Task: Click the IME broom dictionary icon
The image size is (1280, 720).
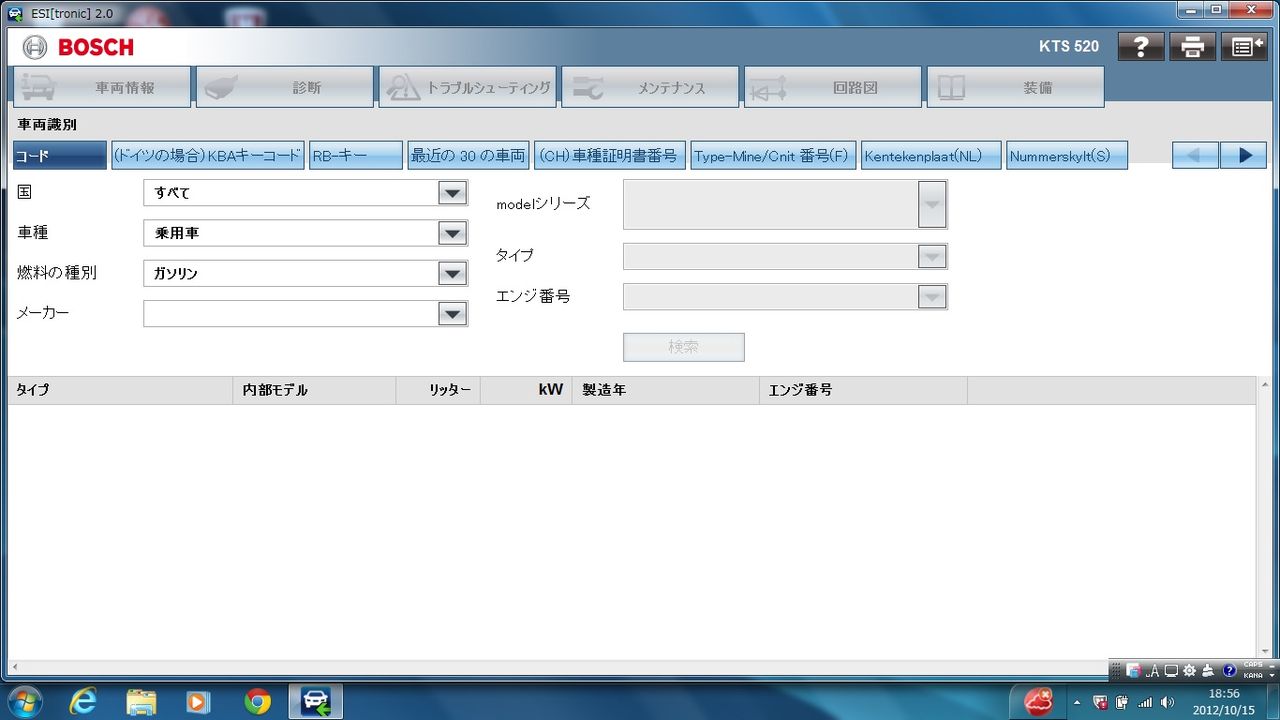Action: (1208, 671)
